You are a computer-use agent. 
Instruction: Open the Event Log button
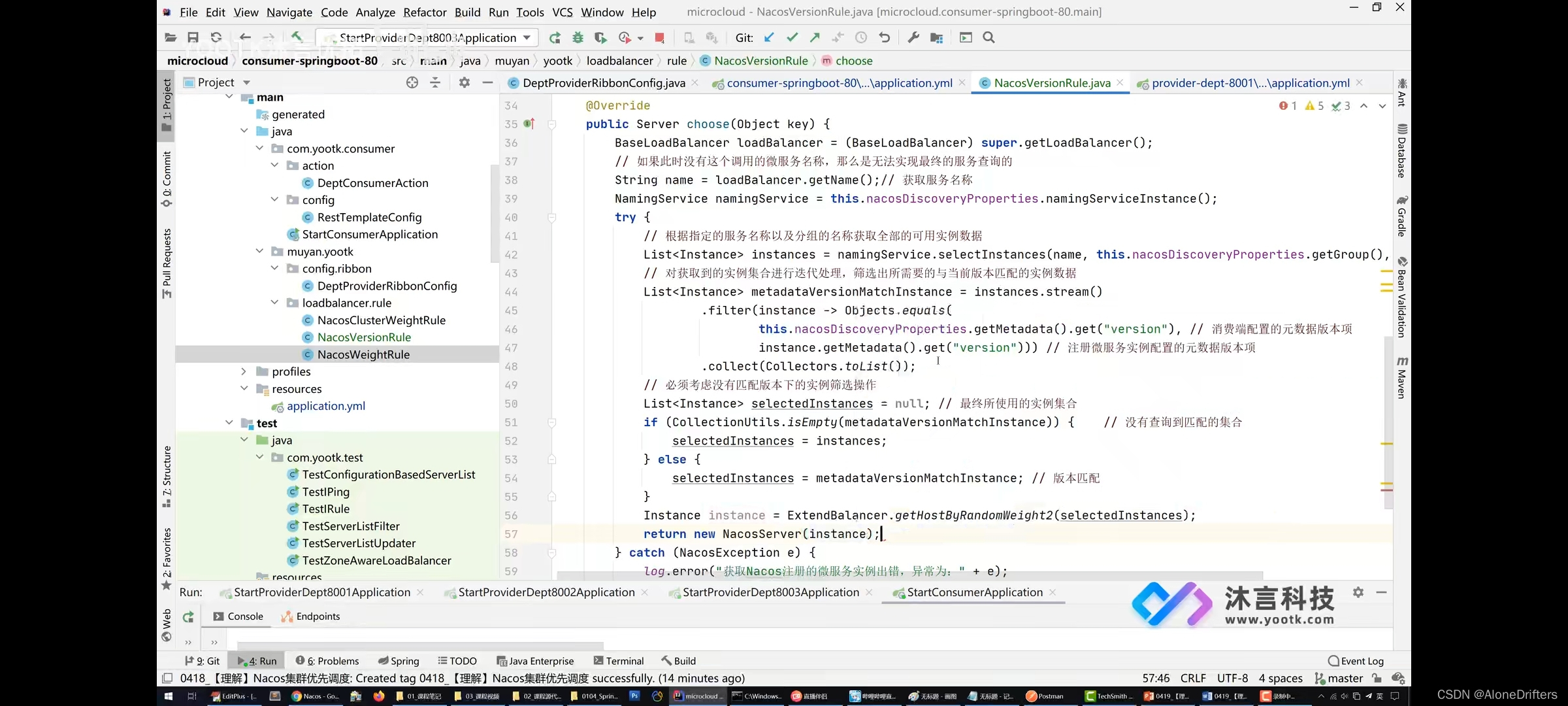pos(1356,661)
